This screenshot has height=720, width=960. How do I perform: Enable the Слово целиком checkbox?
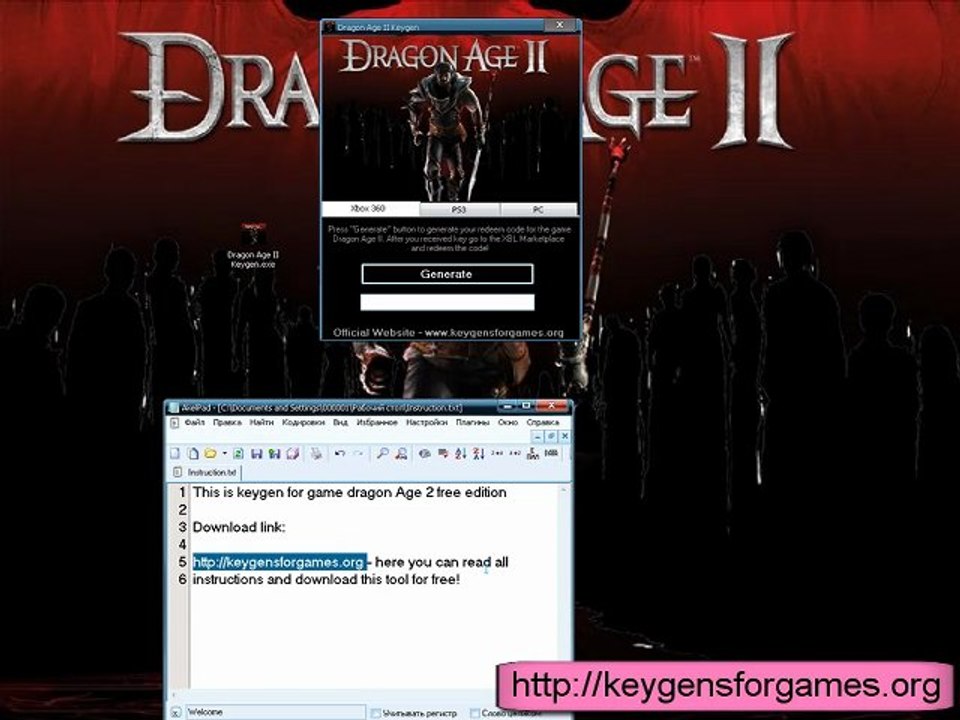click(474, 713)
